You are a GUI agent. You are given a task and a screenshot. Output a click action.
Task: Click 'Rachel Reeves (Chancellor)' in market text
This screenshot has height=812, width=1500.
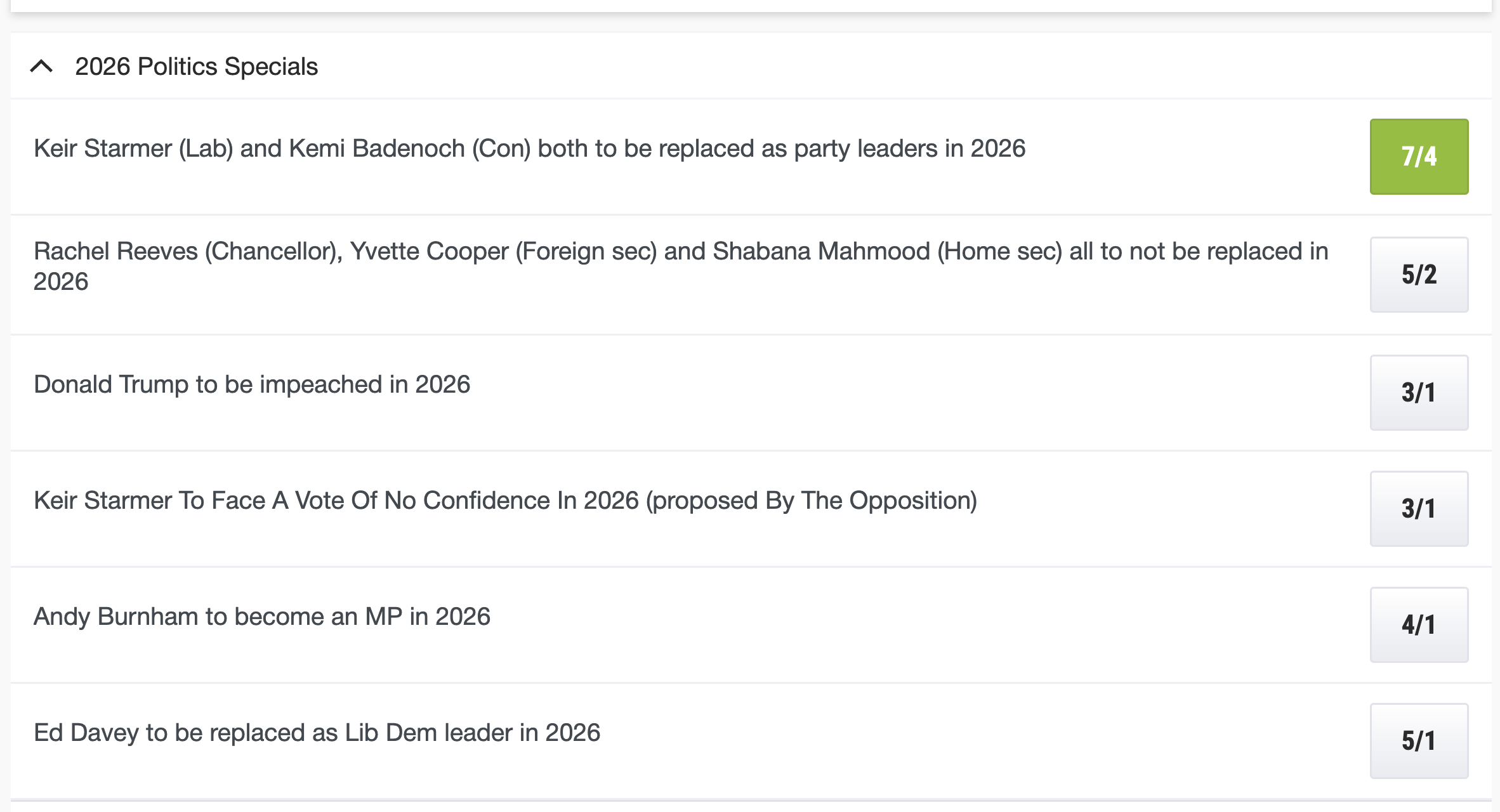point(188,252)
